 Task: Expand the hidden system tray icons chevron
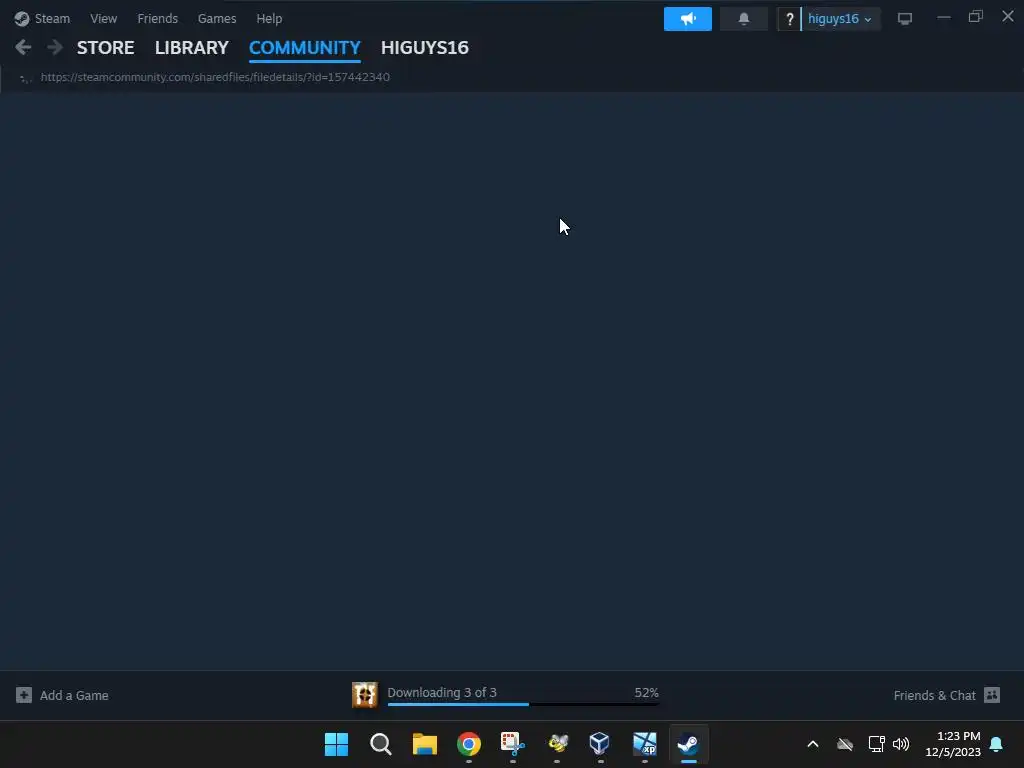point(813,744)
